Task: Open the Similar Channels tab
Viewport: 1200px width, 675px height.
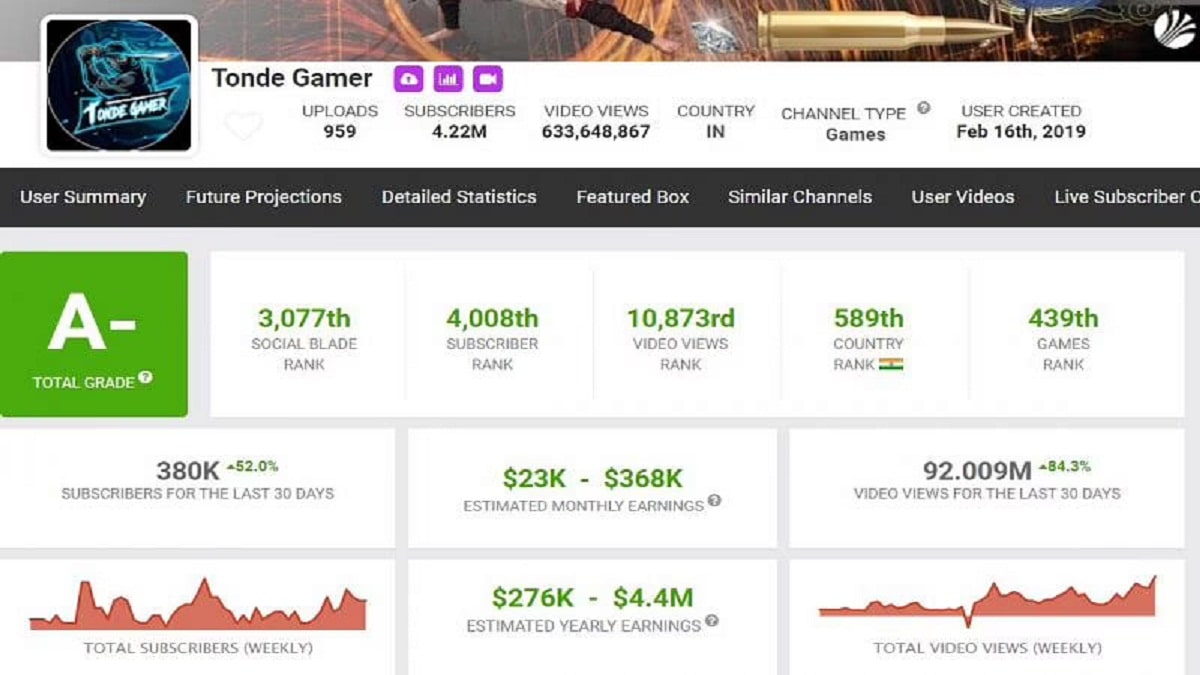Action: coord(800,197)
